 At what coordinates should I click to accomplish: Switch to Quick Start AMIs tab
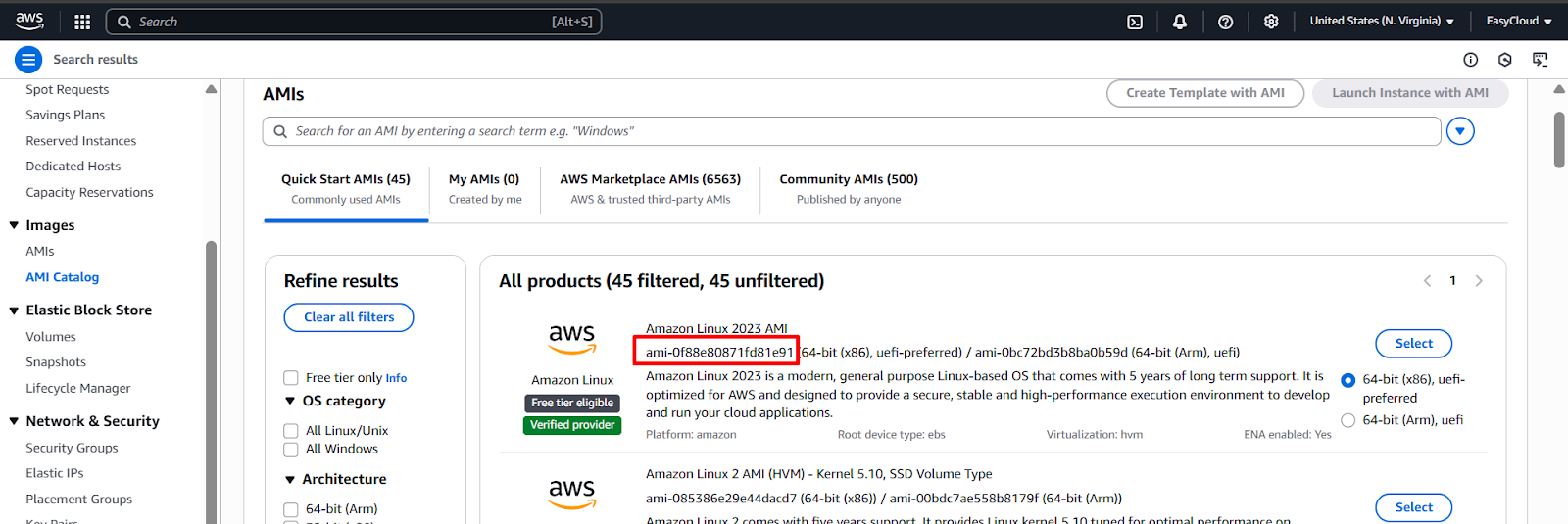(346, 189)
